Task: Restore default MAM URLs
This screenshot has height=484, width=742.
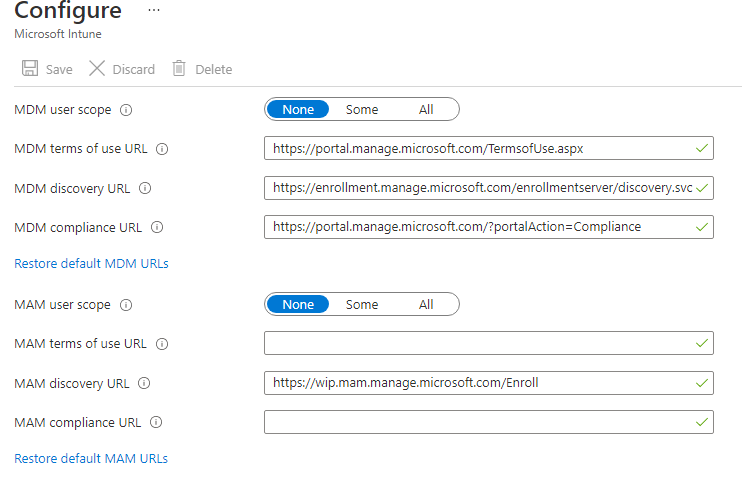Action: coord(91,458)
